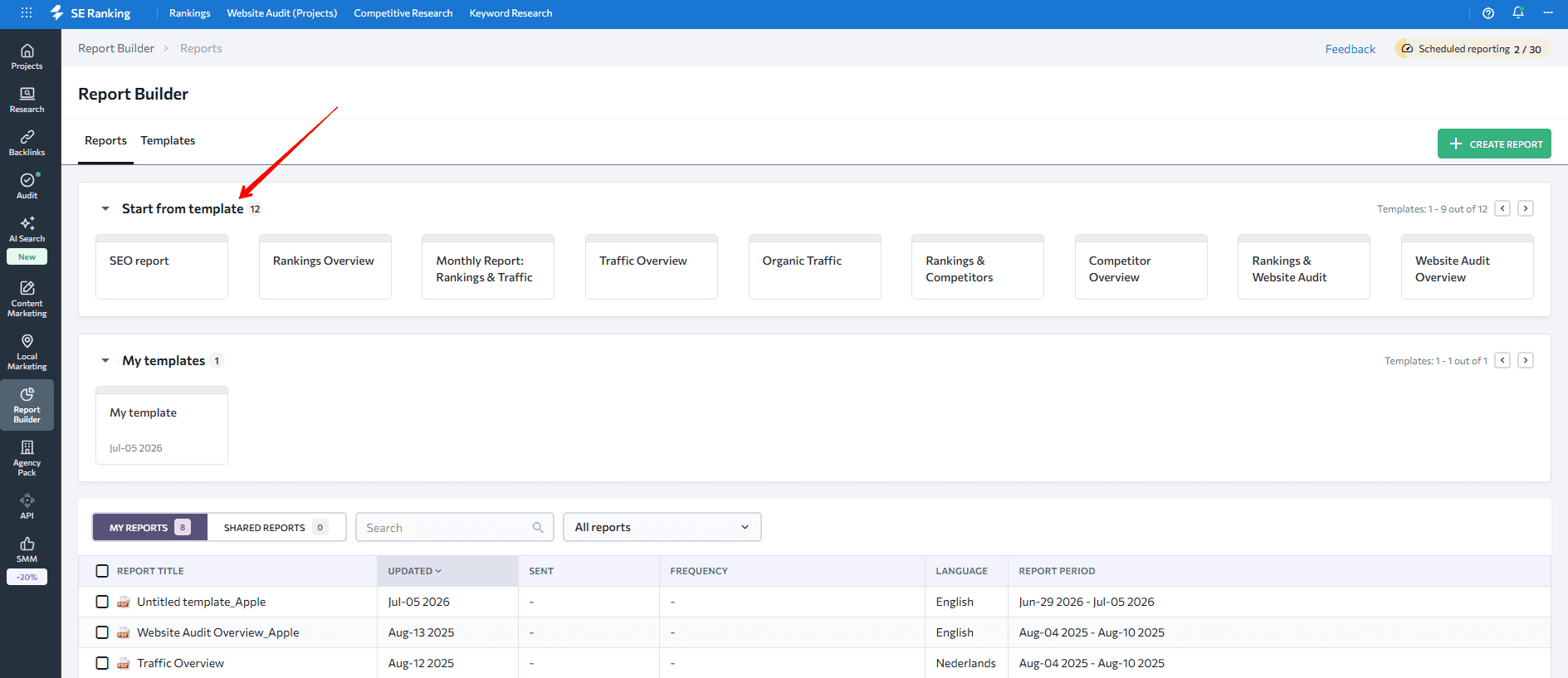Choose the SEO report template card

162,266
